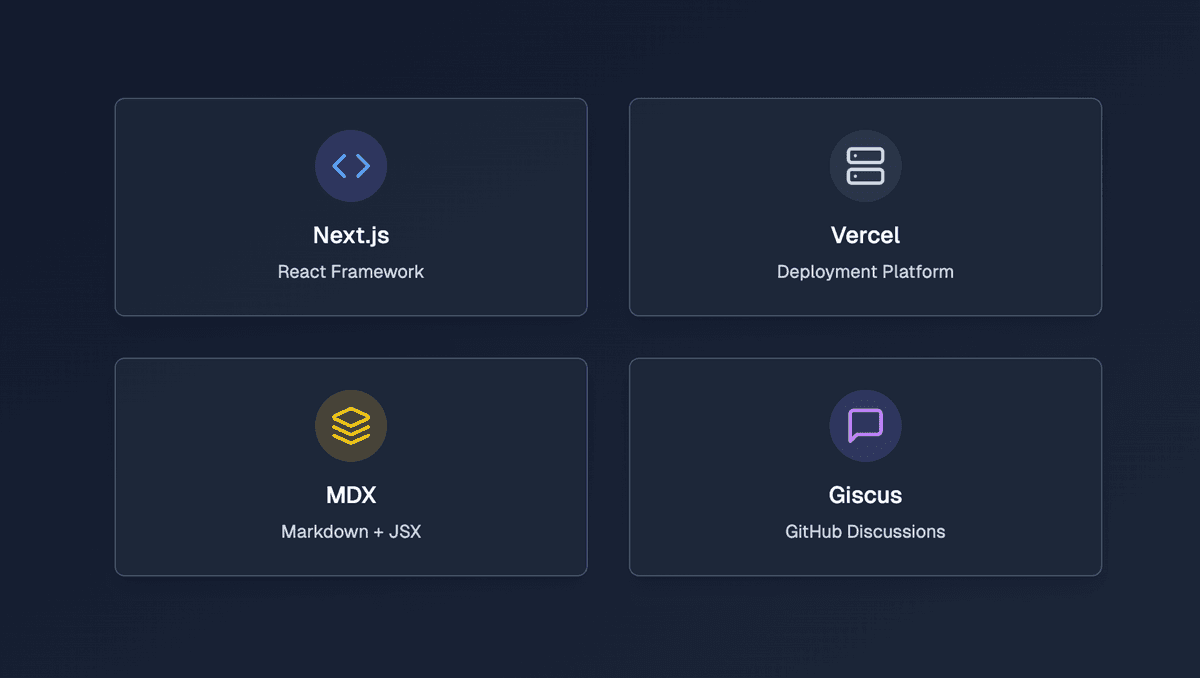This screenshot has height=678, width=1200.
Task: Select the Giscus heading text
Action: (865, 495)
